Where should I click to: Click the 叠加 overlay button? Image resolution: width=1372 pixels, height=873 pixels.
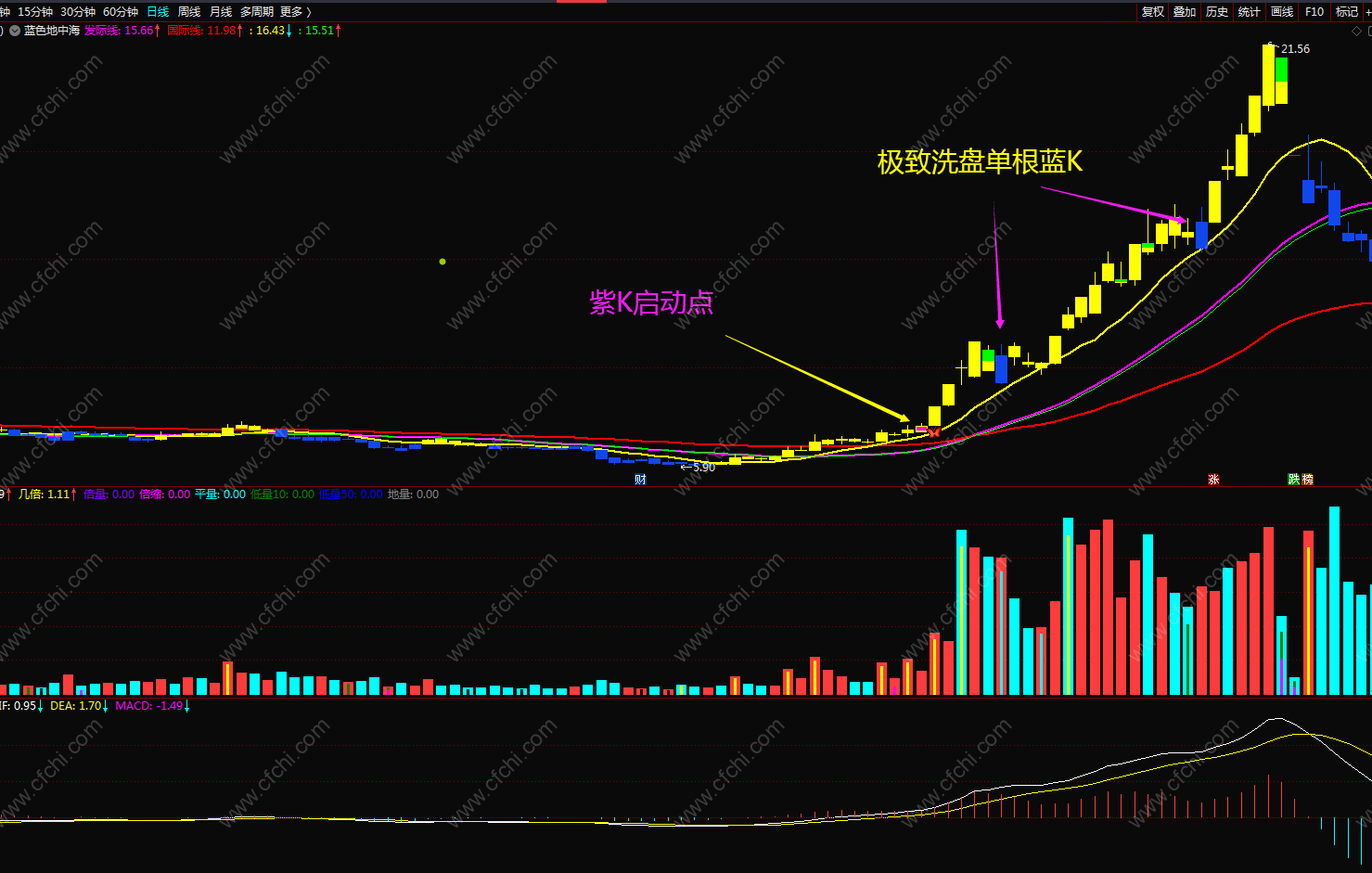click(x=1185, y=12)
